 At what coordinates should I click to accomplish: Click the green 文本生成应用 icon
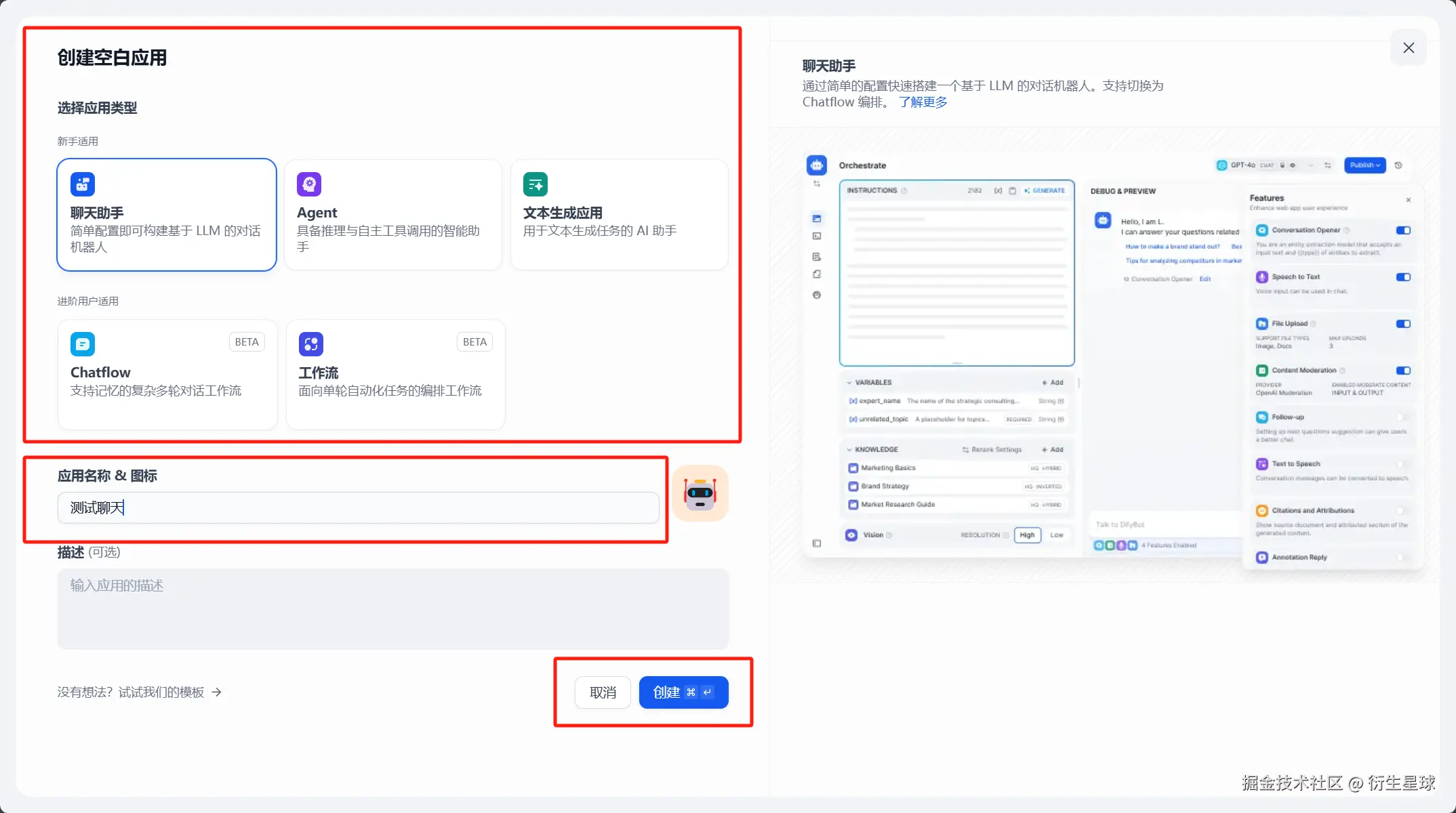point(535,184)
